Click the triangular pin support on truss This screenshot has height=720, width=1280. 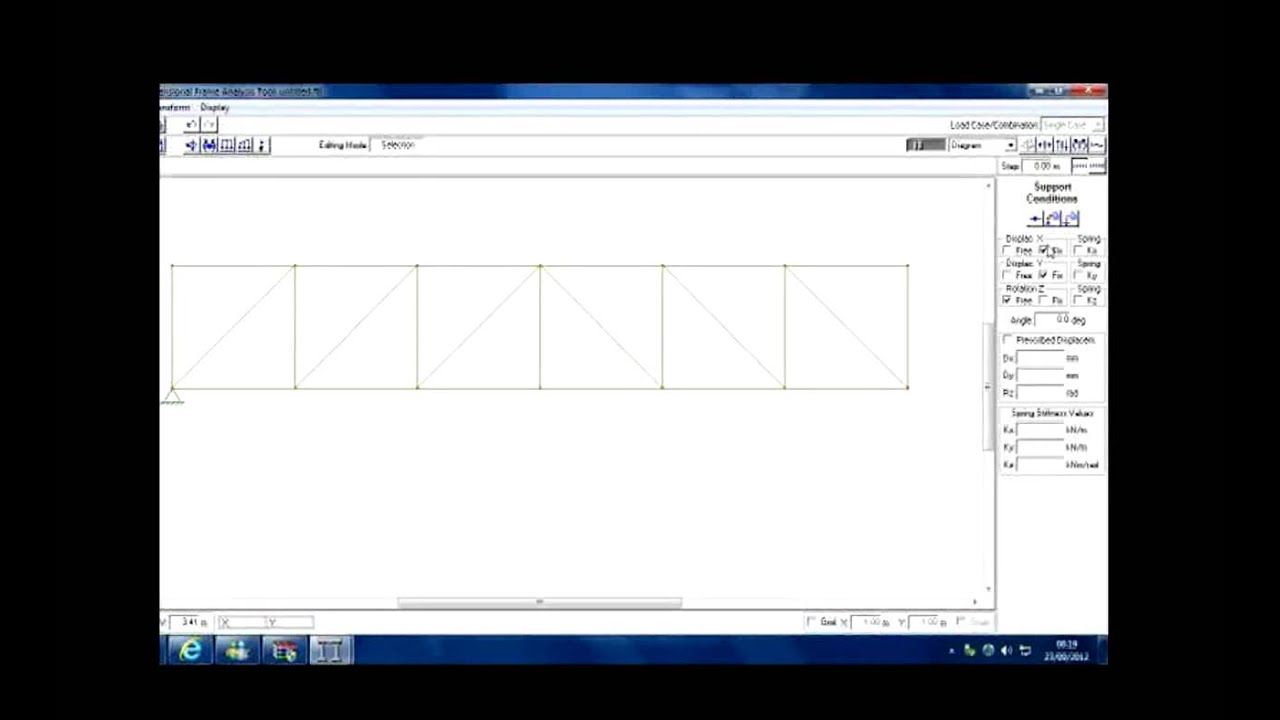tap(172, 397)
